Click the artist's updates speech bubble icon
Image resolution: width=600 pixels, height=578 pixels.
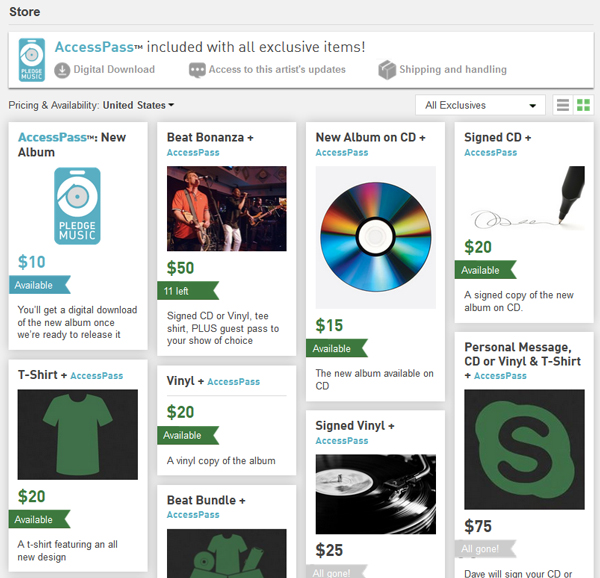coord(197,70)
